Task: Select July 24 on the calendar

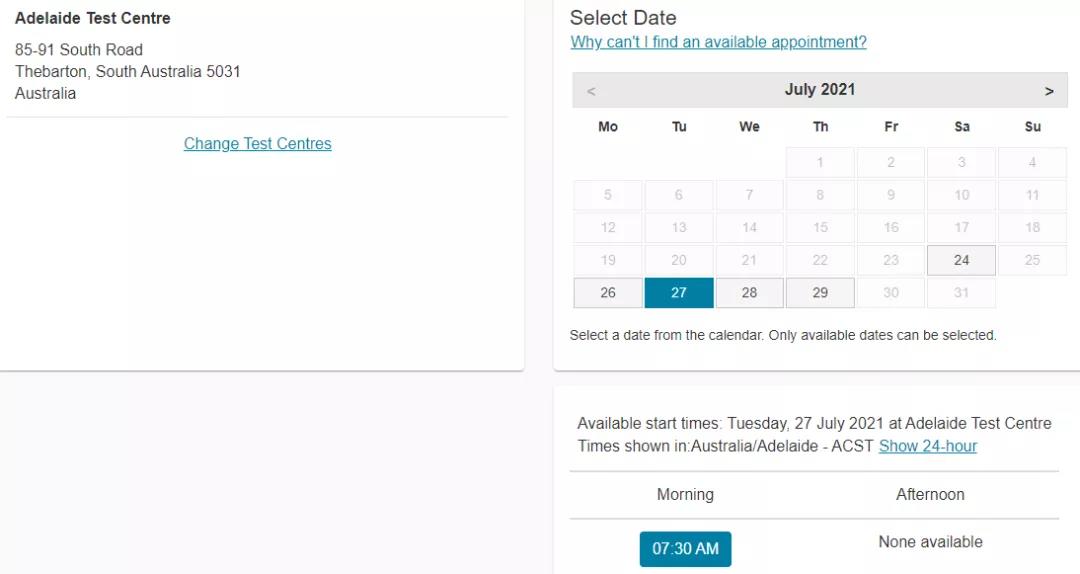Action: pos(961,260)
